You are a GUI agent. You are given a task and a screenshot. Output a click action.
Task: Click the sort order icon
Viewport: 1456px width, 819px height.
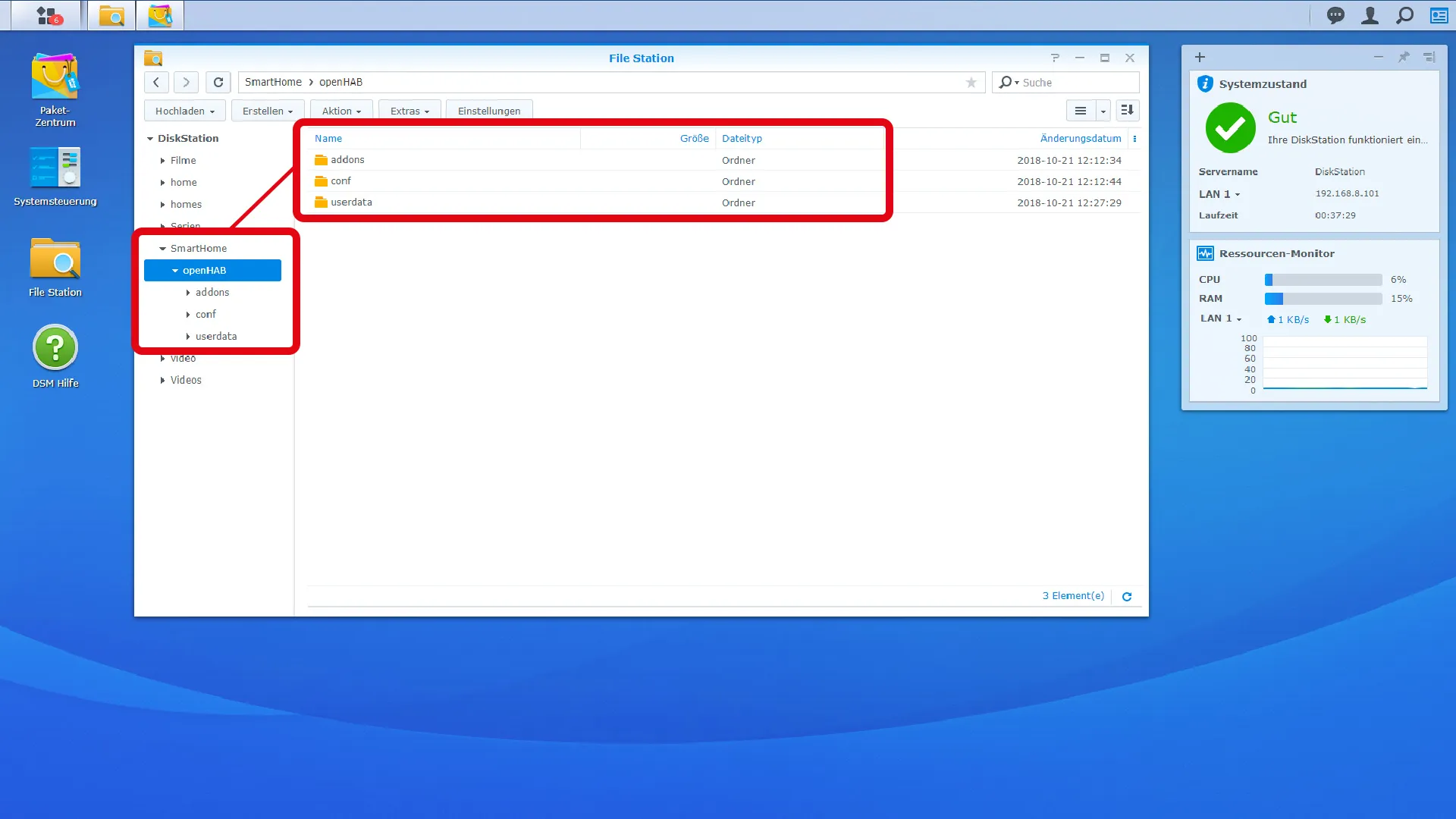(x=1128, y=111)
